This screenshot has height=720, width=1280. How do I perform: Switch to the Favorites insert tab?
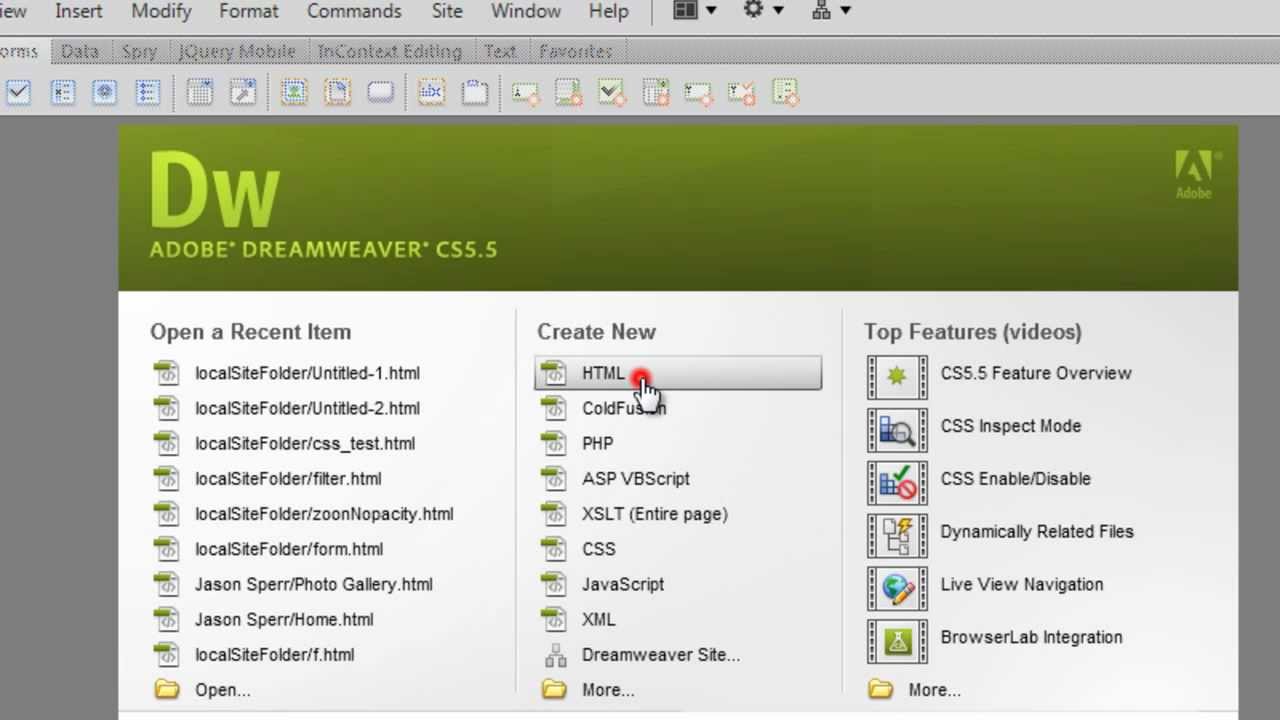(576, 51)
